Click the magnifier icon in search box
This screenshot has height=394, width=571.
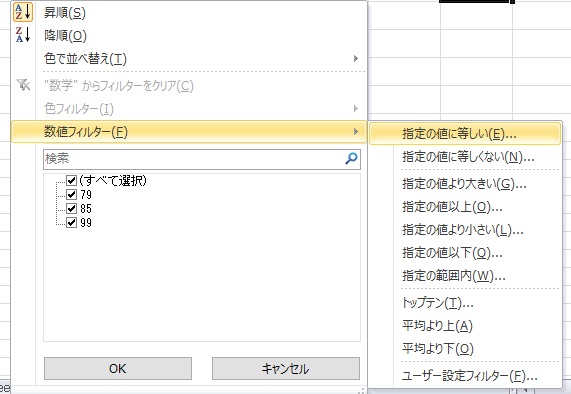click(351, 158)
